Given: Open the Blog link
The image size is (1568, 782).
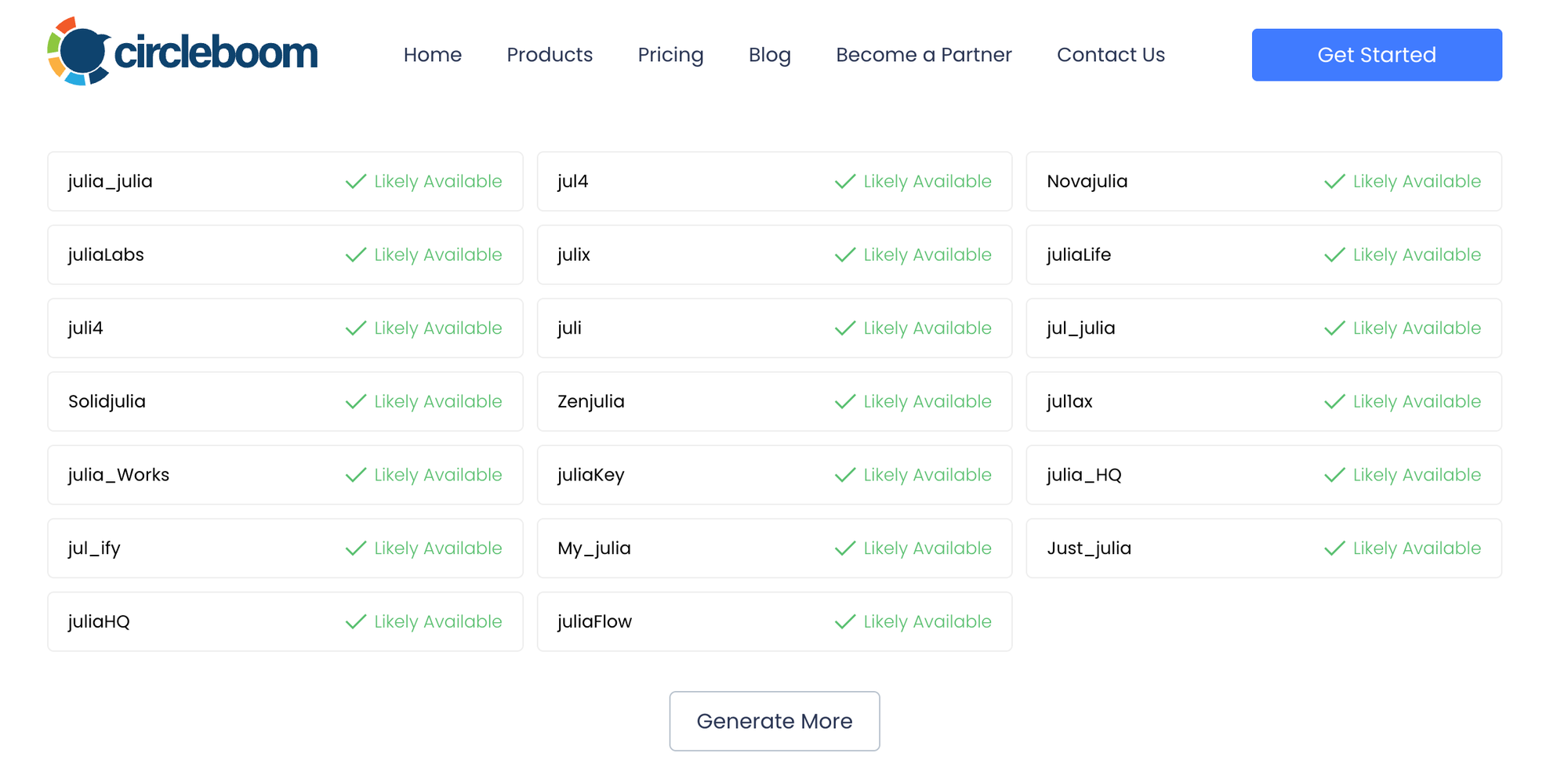Looking at the screenshot, I should (x=769, y=55).
